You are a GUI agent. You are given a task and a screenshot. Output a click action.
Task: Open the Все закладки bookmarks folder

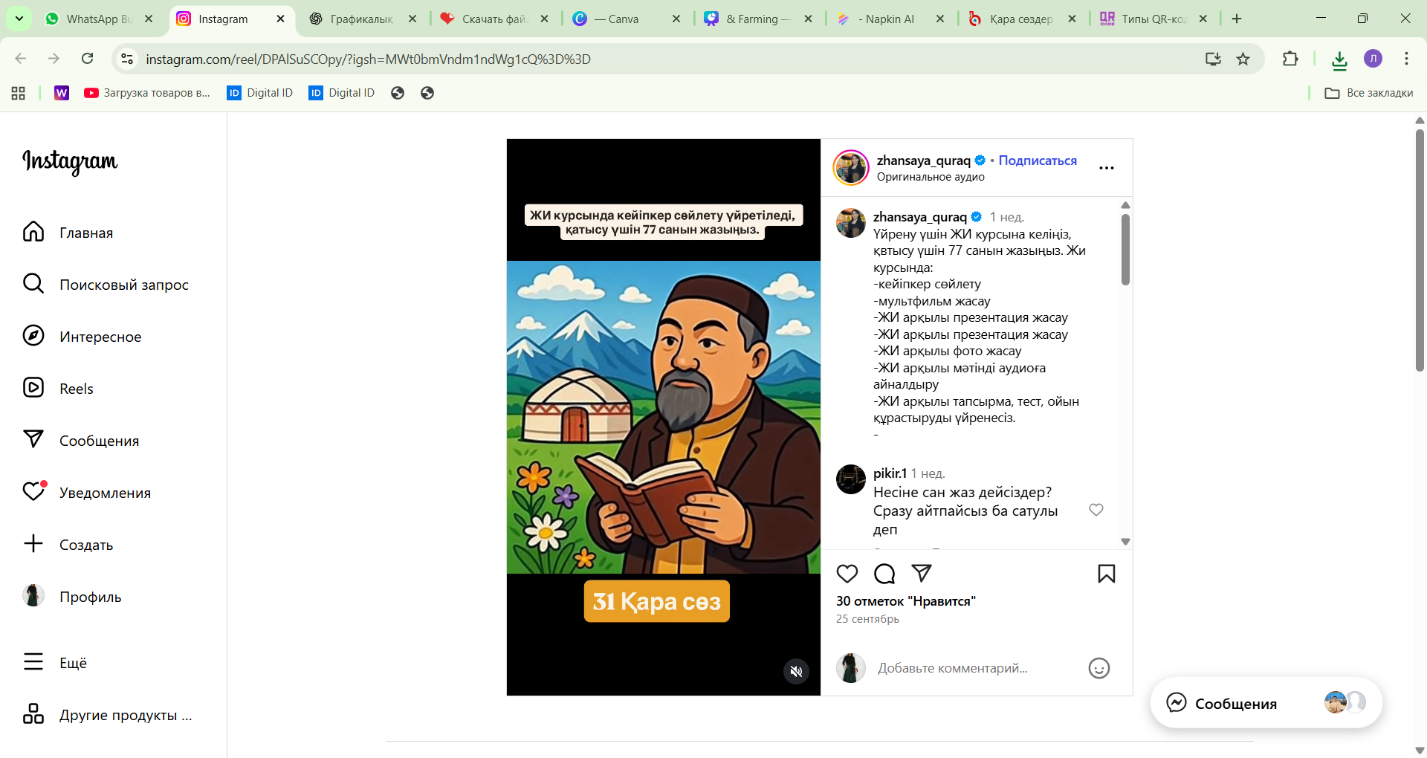(1368, 93)
